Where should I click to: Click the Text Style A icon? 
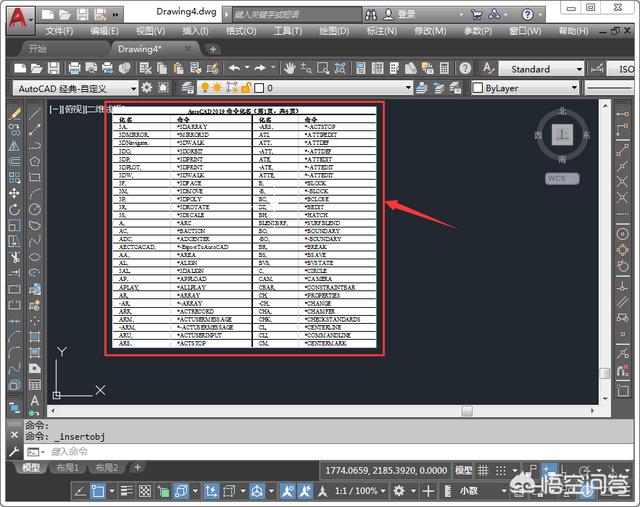488,68
